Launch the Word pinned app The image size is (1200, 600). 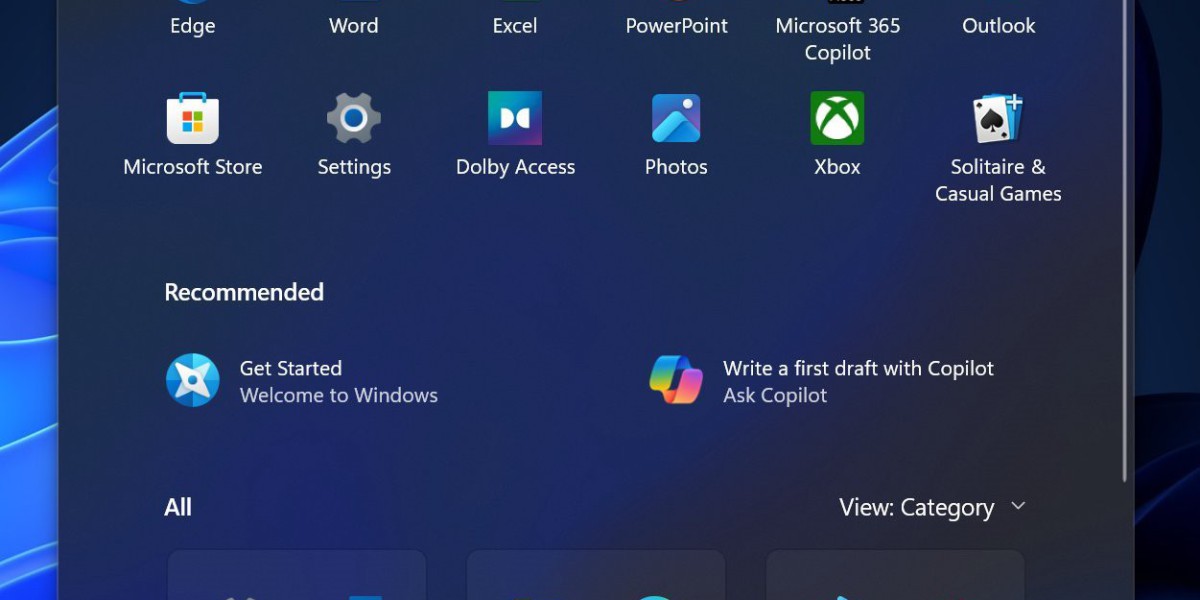point(354,20)
